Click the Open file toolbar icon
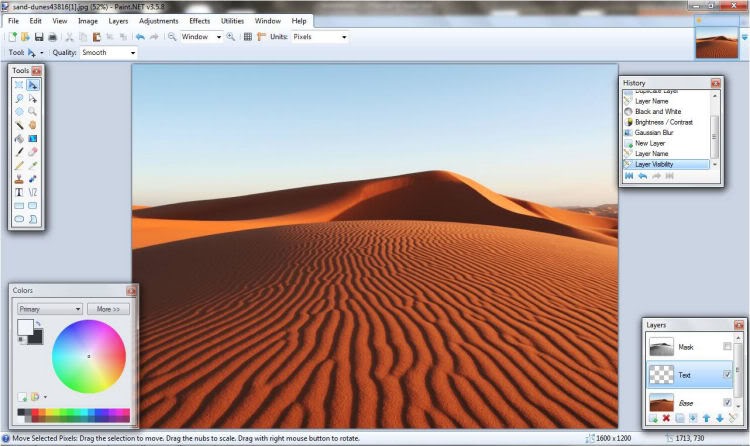 point(25,37)
